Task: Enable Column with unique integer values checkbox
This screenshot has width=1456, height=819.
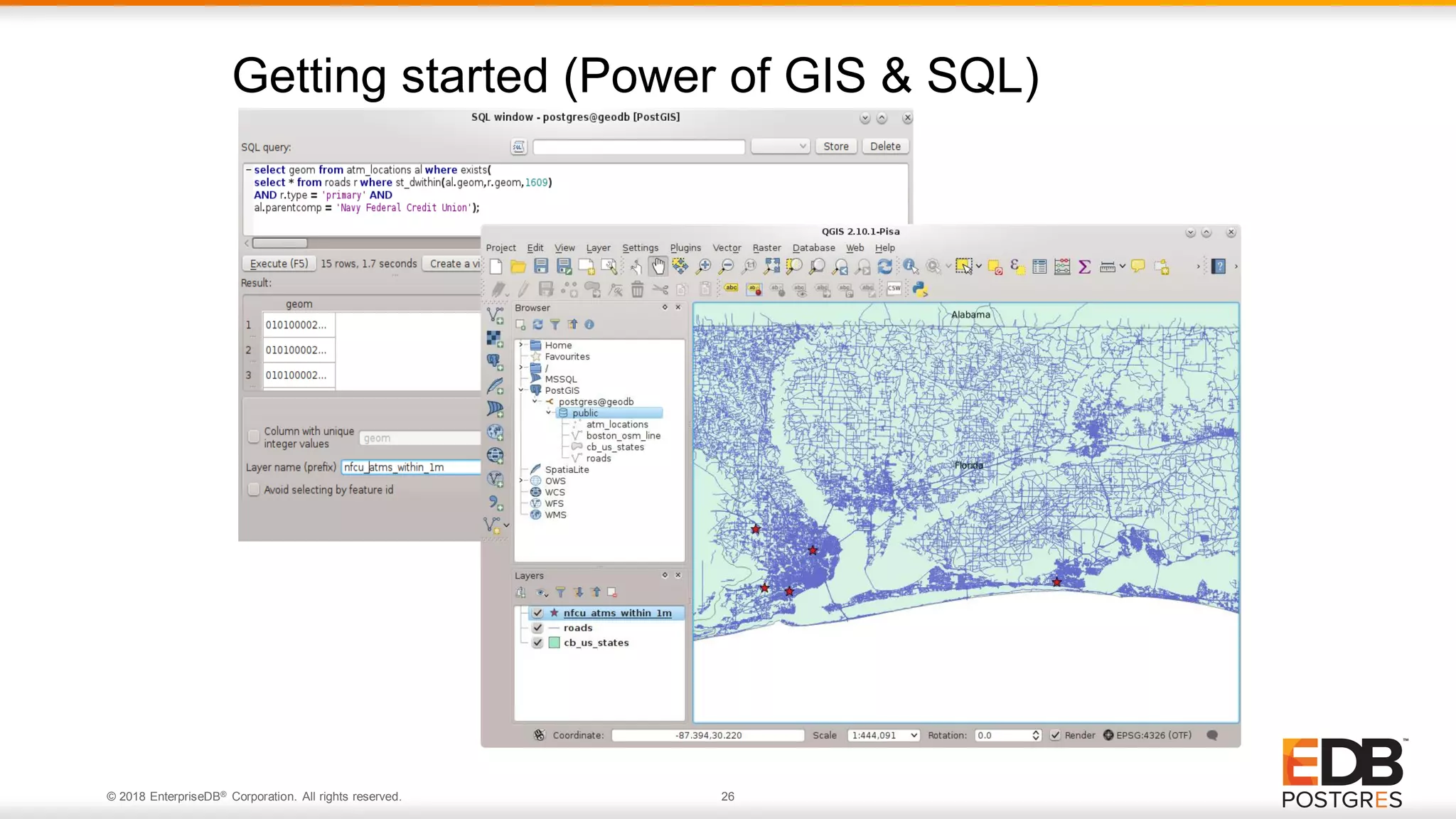Action: point(254,437)
